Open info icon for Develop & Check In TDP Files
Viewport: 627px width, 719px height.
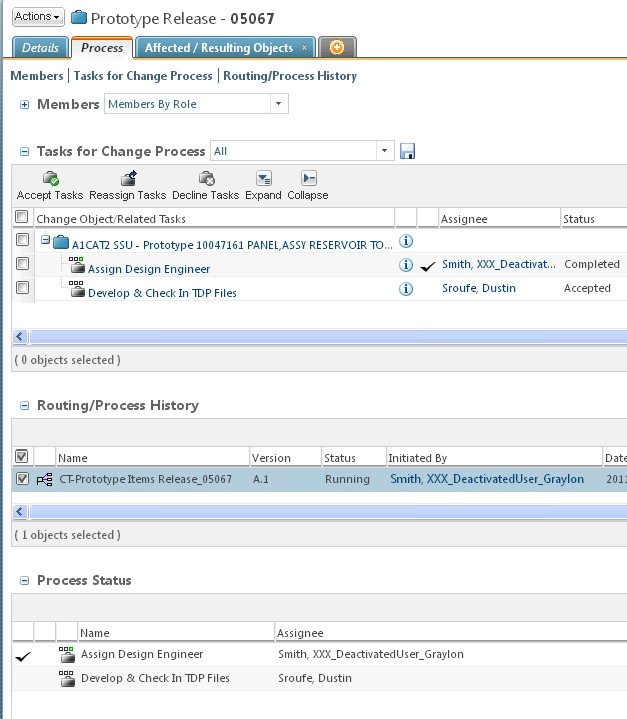406,289
